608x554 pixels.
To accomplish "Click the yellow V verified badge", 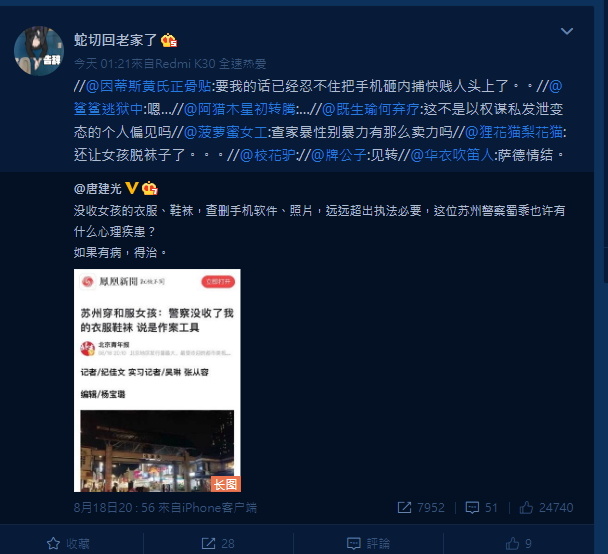I will click(132, 188).
